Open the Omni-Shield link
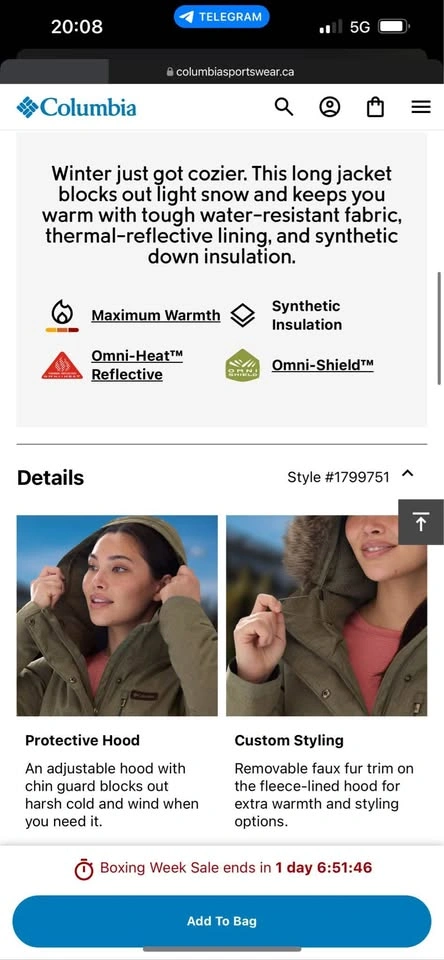The height and width of the screenshot is (960, 444). (x=323, y=365)
